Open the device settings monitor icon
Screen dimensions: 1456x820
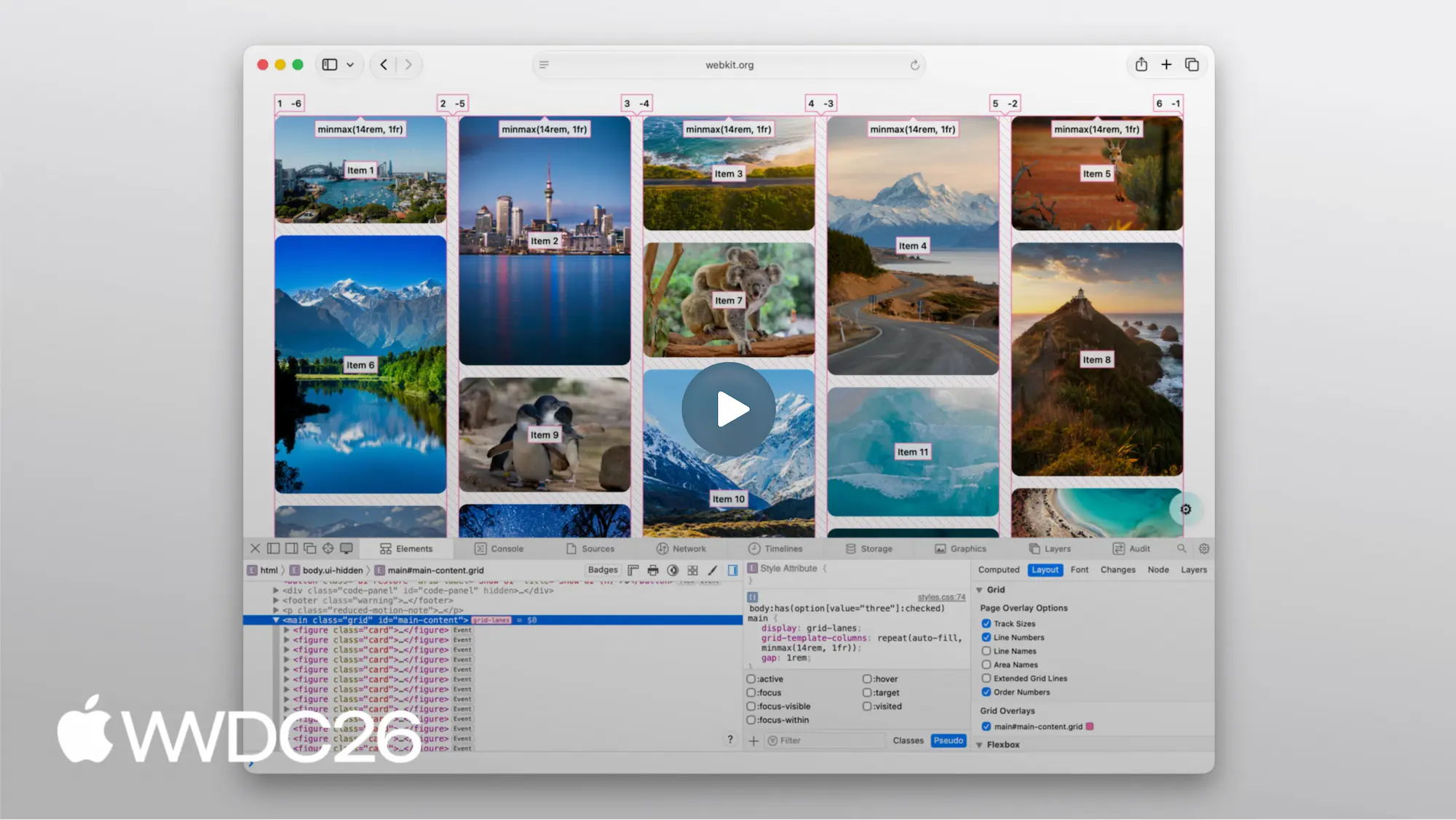tap(347, 548)
